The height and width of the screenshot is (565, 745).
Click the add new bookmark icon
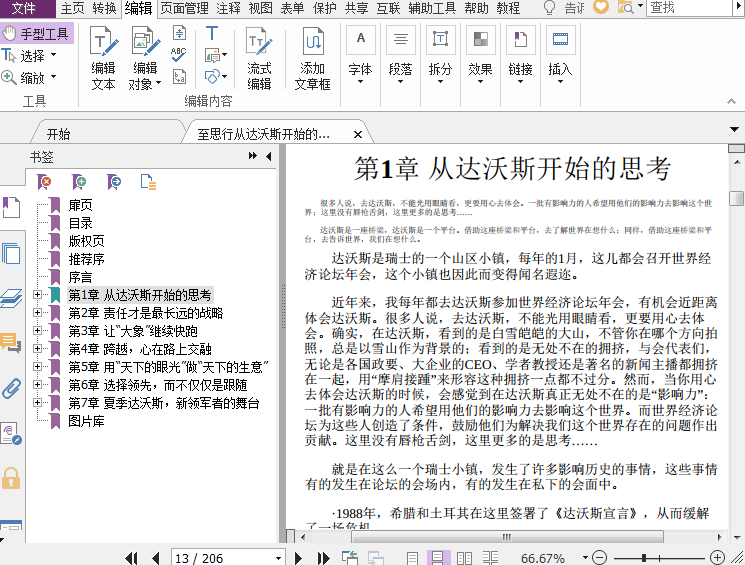point(79,181)
